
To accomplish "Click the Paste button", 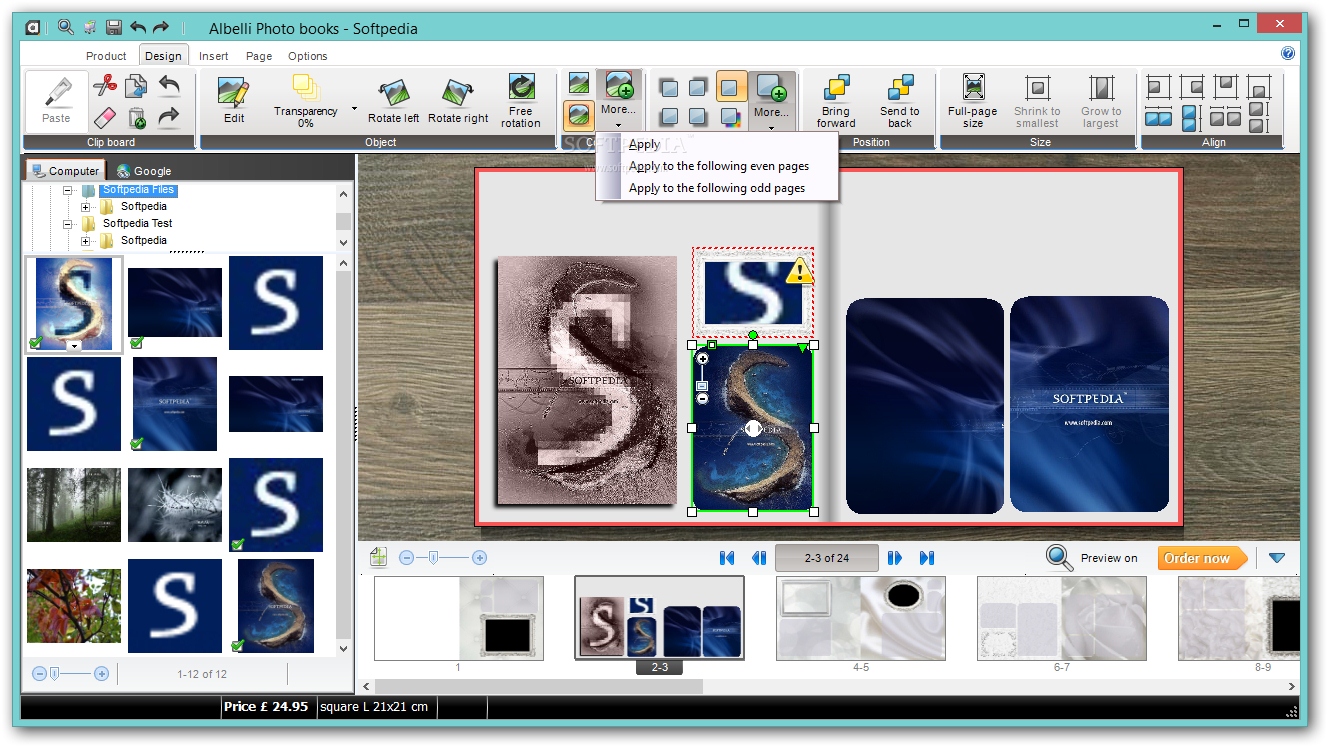I will coord(56,101).
